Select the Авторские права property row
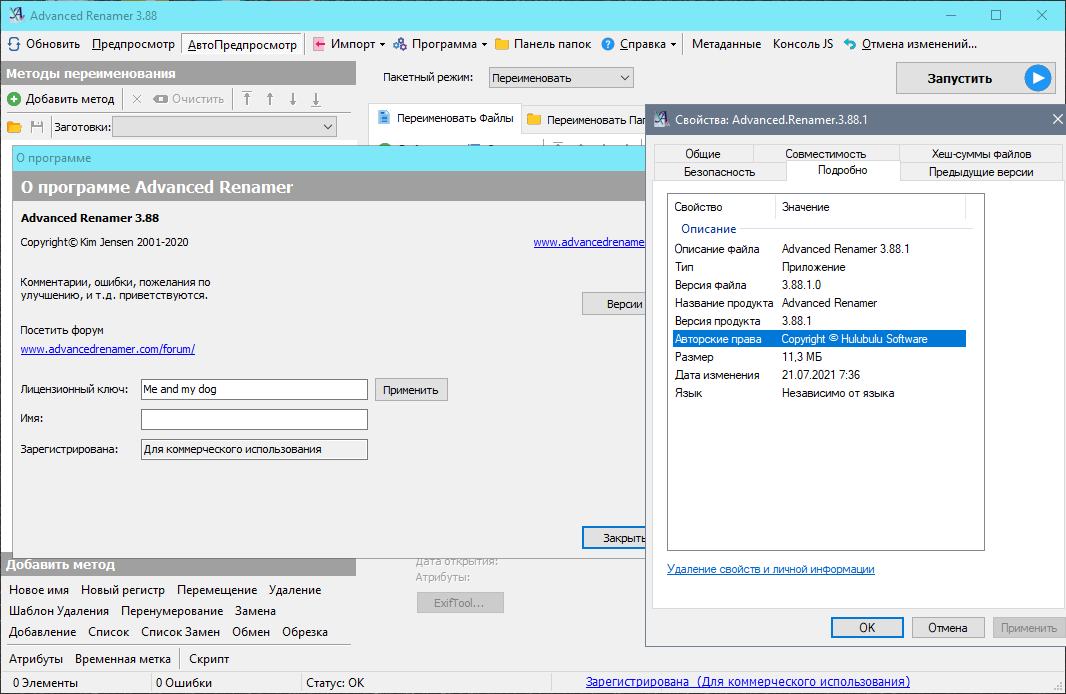The width and height of the screenshot is (1066, 694). pos(819,339)
